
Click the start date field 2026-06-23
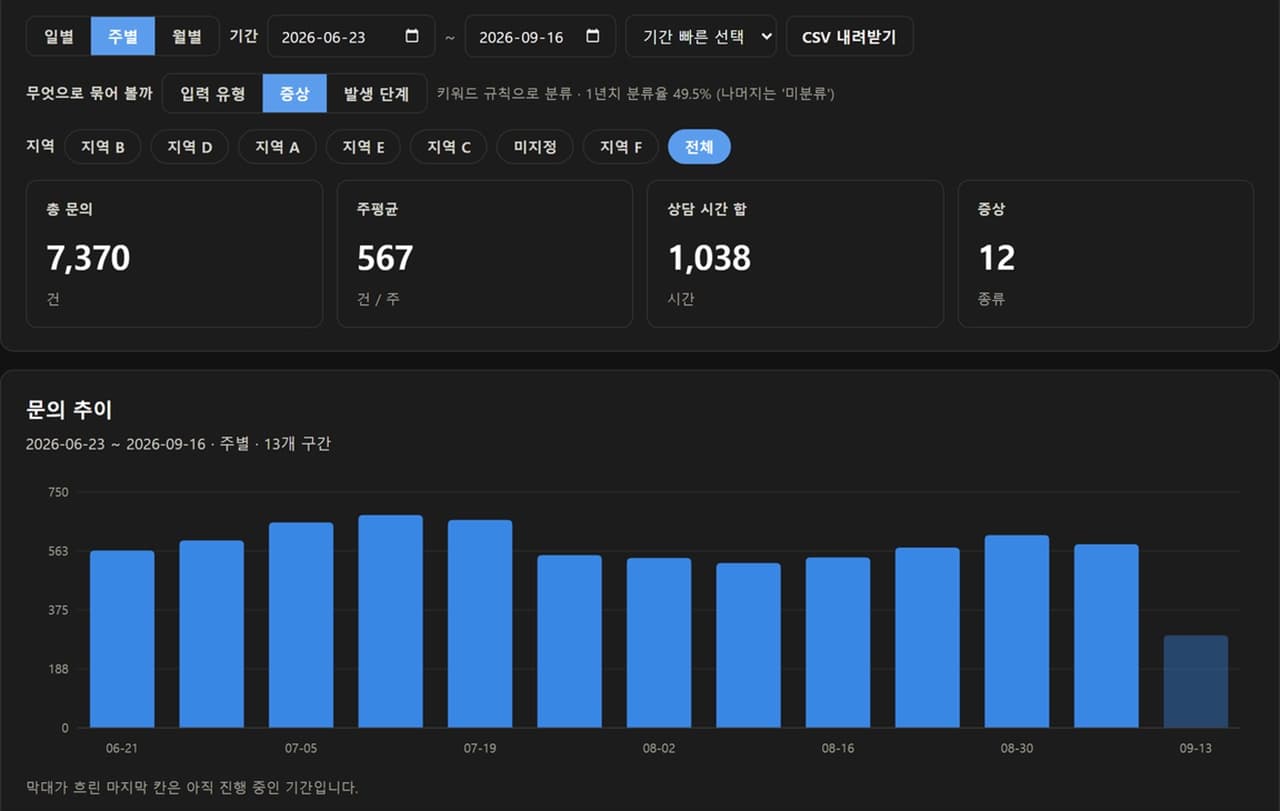coord(351,37)
